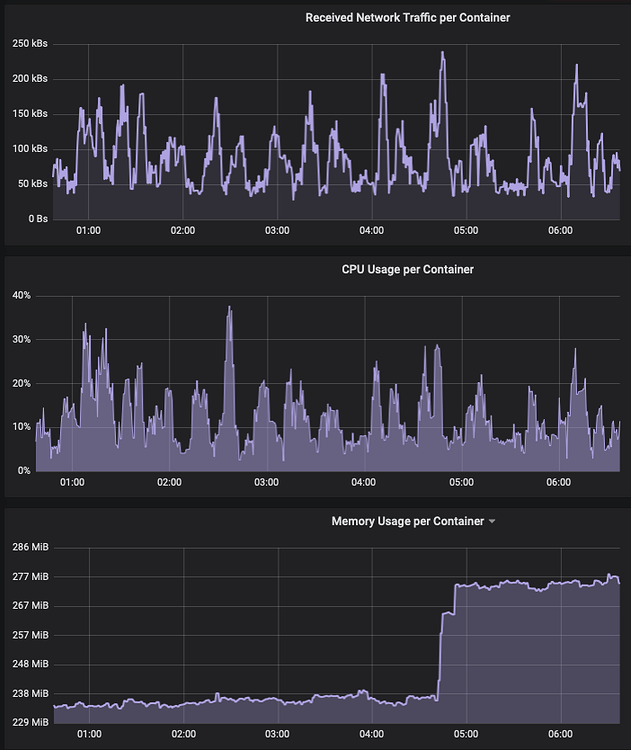Click the 229 MiB axis label
631x750 pixels.
(30, 722)
